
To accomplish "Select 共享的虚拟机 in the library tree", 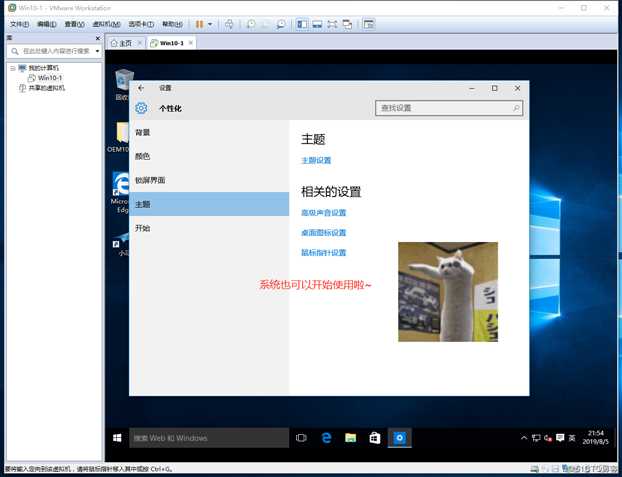I will click(x=46, y=88).
